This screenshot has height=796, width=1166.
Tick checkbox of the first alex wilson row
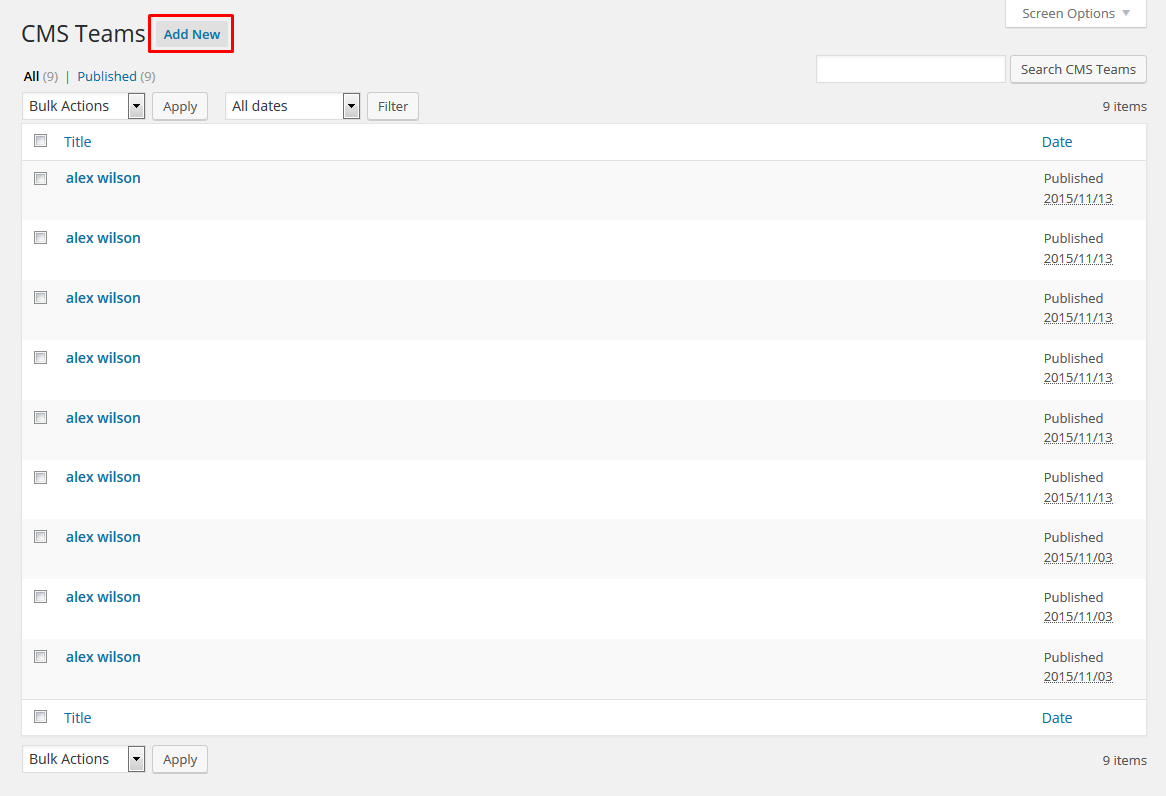(41, 179)
